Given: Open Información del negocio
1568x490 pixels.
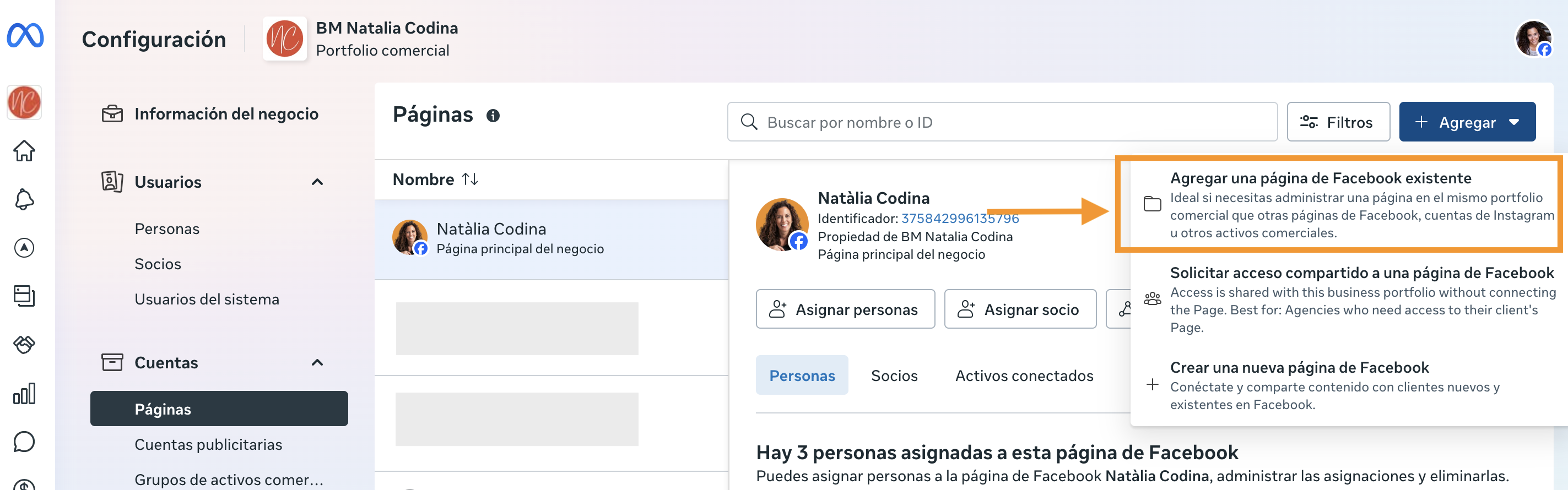Looking at the screenshot, I should (226, 113).
